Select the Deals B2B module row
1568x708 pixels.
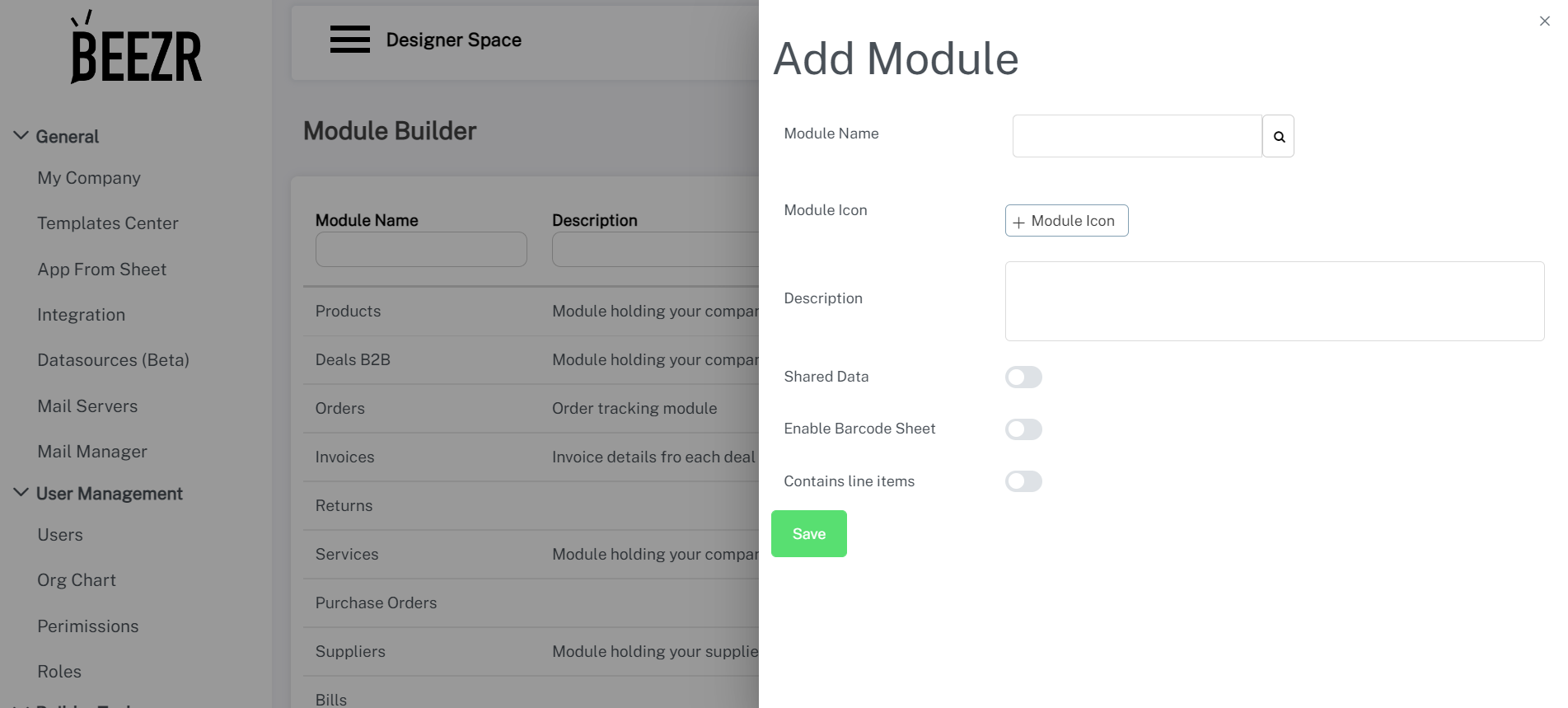353,360
